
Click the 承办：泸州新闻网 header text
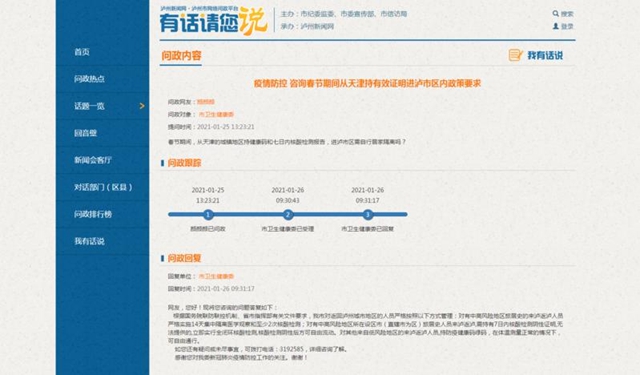[307, 27]
